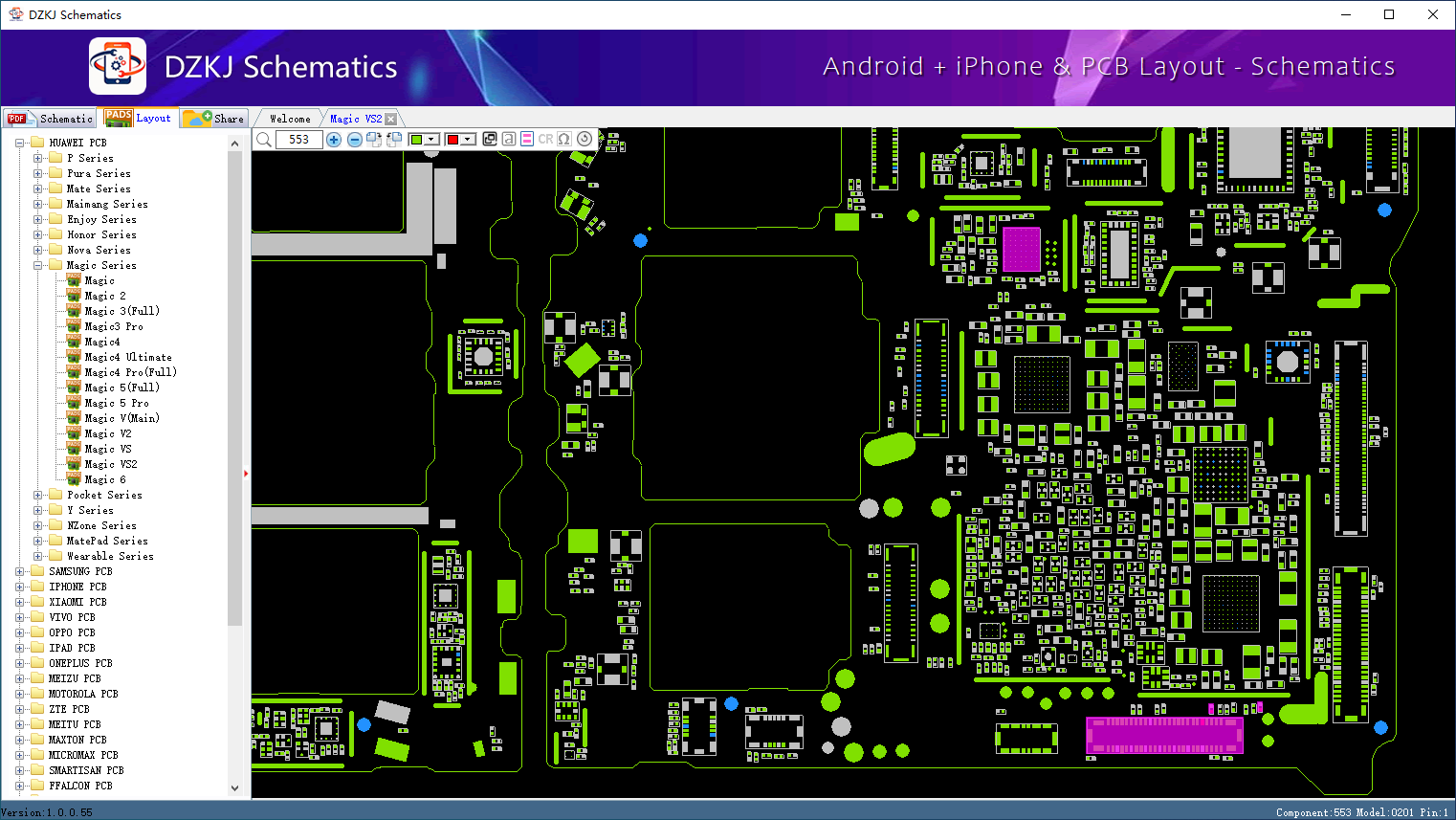Viewport: 1456px width, 820px height.
Task: Expand the Nova Series folder
Action: [37, 250]
